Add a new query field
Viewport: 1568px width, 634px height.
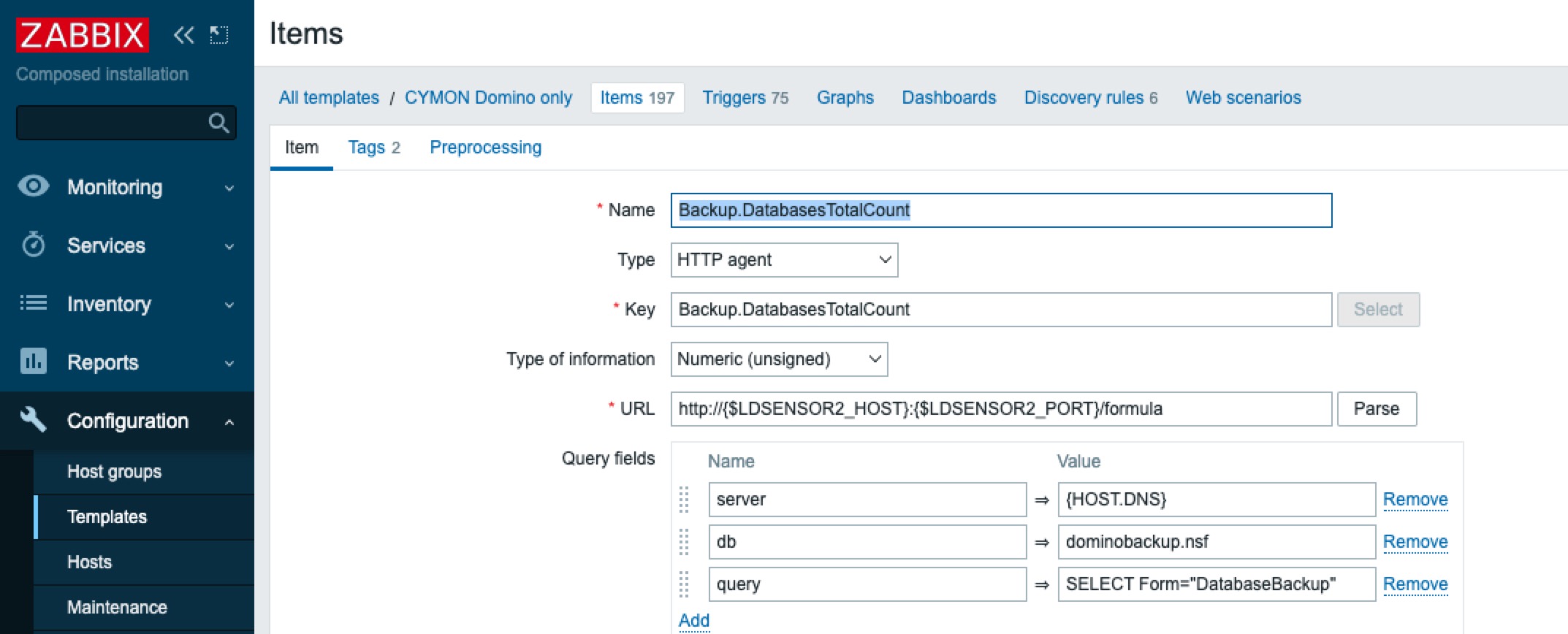(694, 621)
